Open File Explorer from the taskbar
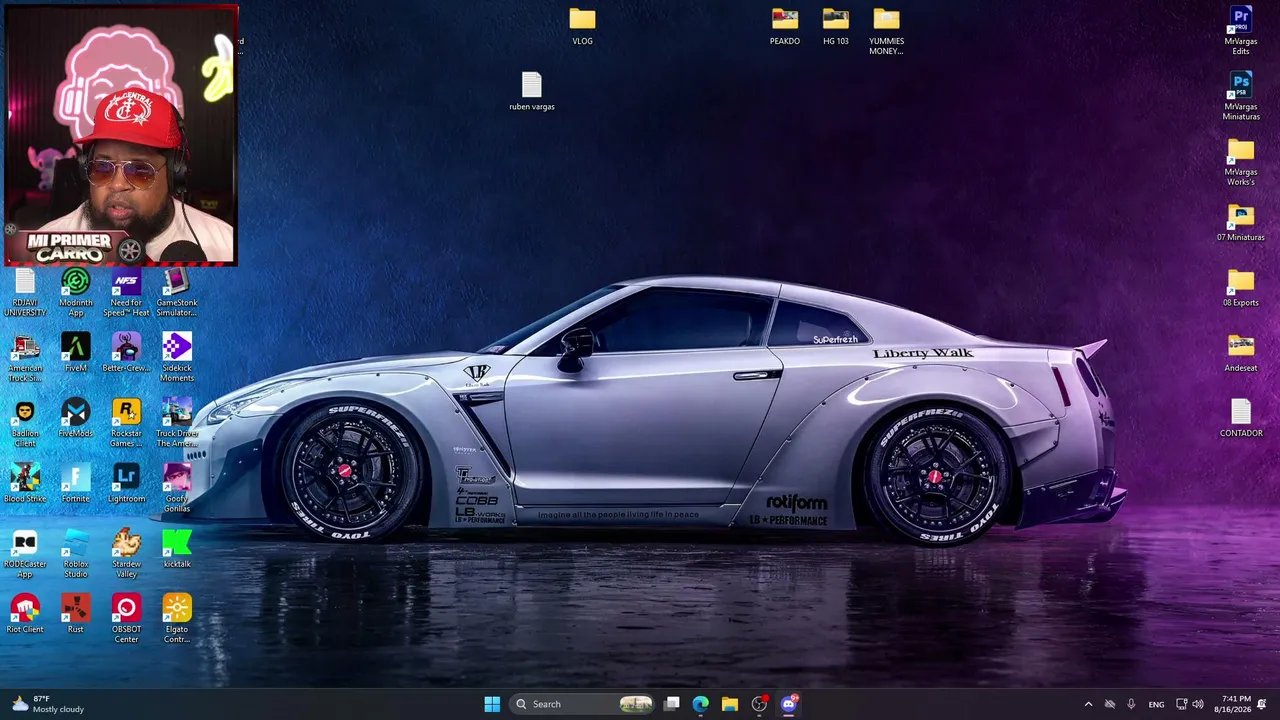This screenshot has width=1280, height=720. pyautogui.click(x=730, y=704)
